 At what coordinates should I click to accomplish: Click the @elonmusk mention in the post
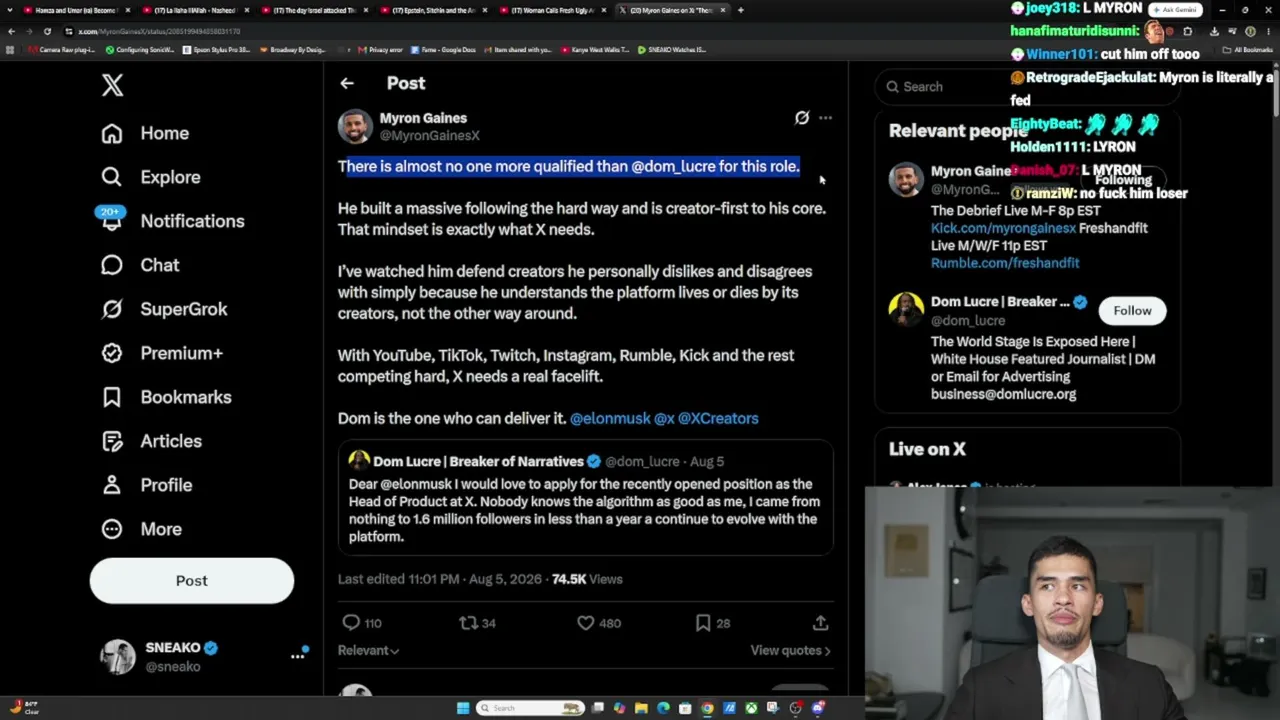click(610, 418)
